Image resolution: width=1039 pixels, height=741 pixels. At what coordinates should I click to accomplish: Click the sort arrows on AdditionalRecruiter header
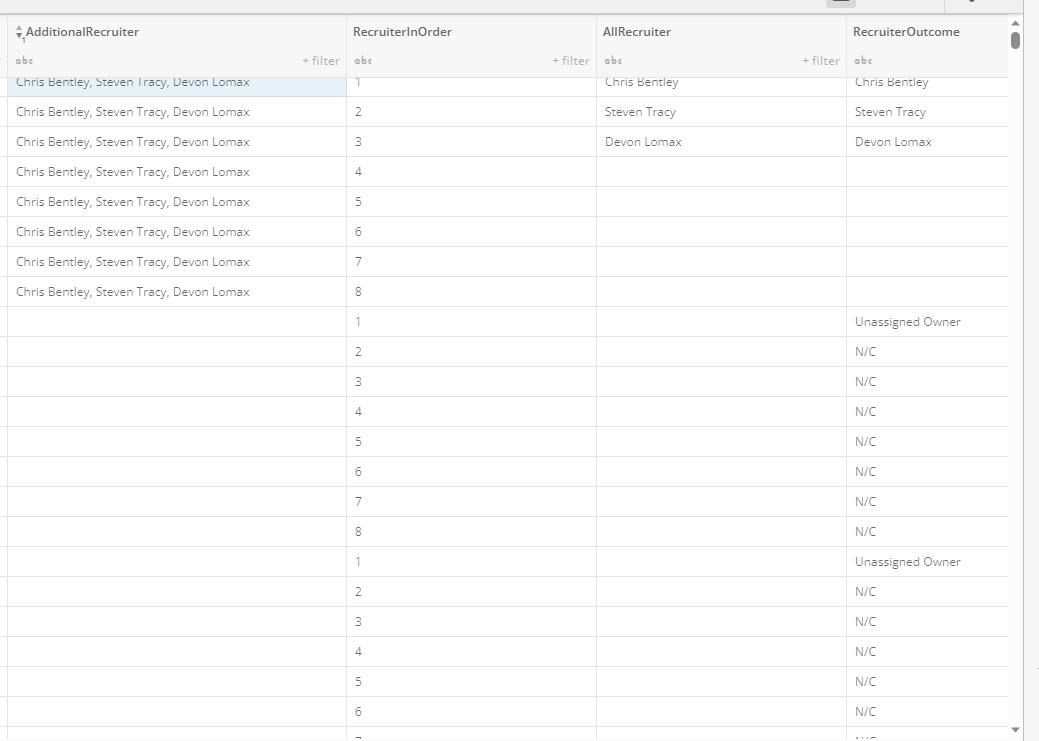[18, 31]
